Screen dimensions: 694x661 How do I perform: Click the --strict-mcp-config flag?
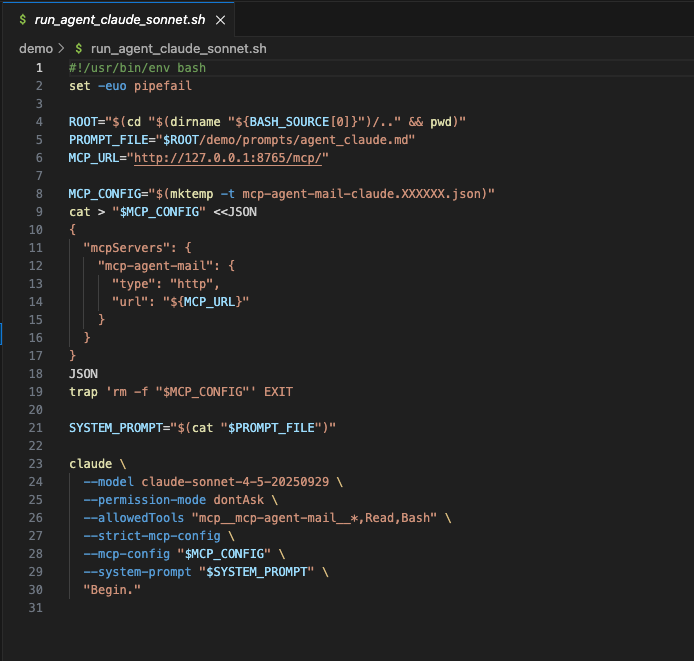[x=151, y=536]
